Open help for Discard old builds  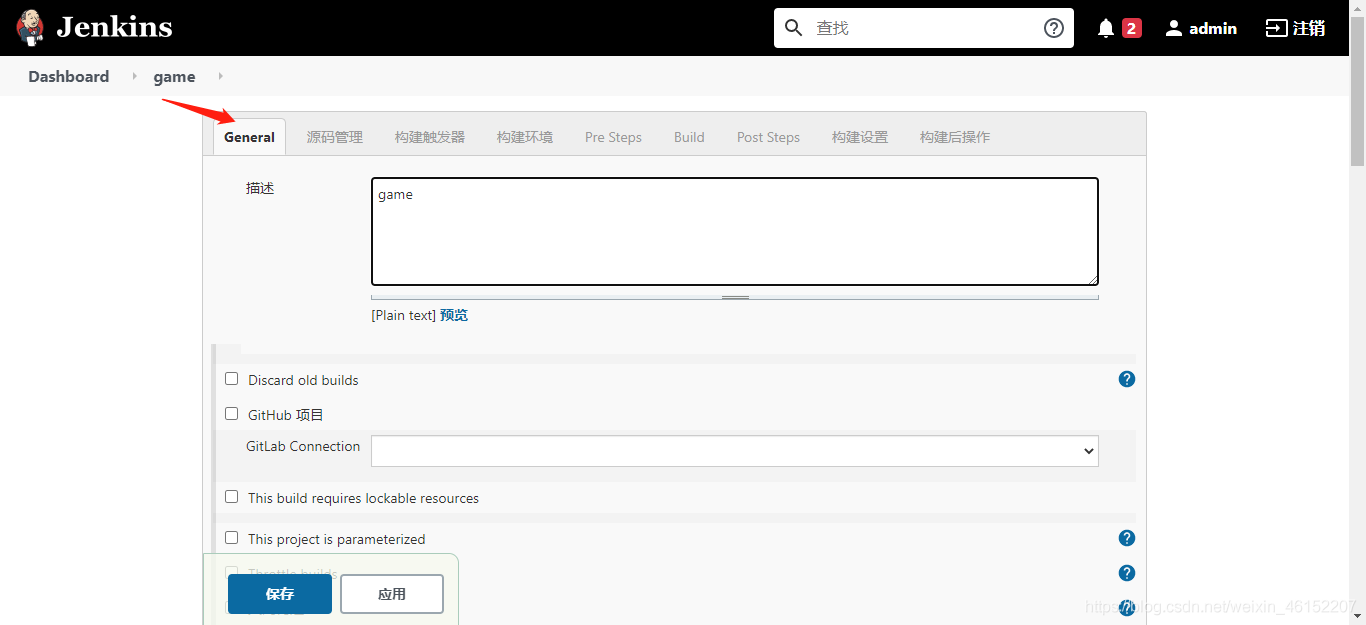[x=1127, y=379]
